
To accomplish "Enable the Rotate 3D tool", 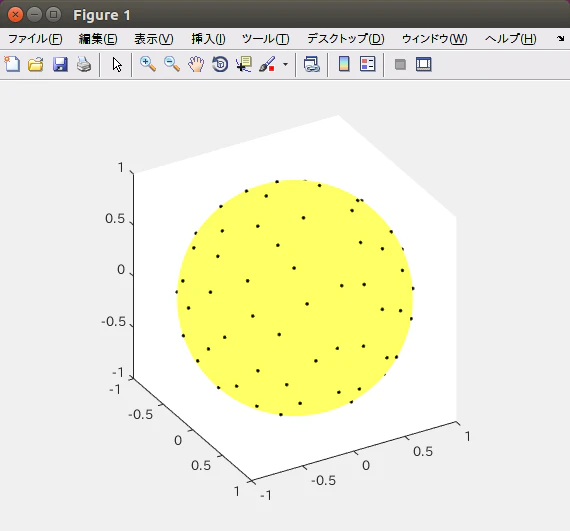I will [220, 65].
